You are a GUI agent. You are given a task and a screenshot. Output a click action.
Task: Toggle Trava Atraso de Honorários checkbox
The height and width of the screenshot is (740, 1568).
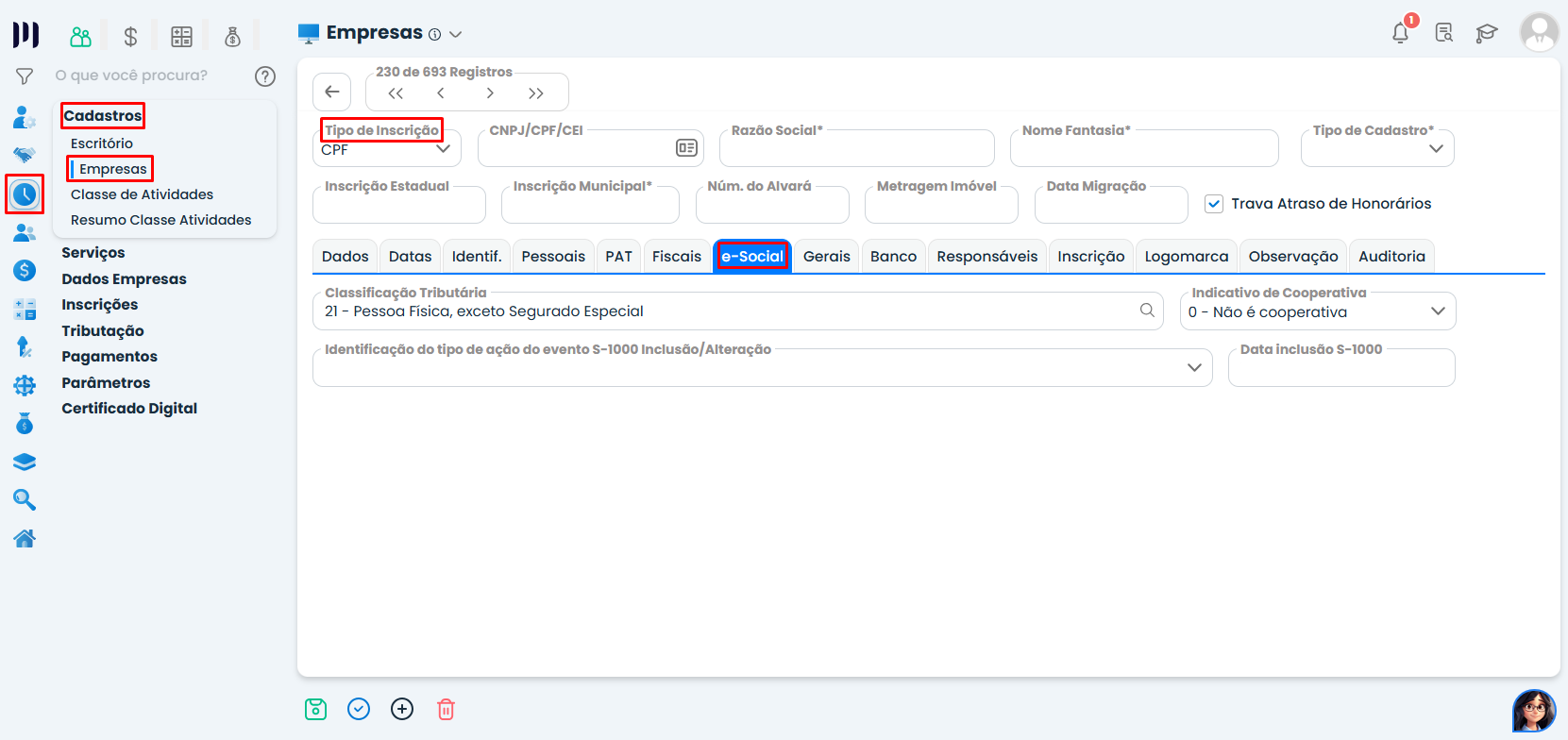pos(1214,204)
